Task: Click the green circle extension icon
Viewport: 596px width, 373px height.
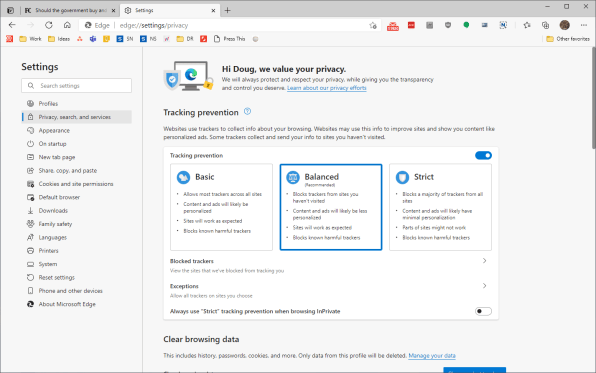Action: point(466,25)
